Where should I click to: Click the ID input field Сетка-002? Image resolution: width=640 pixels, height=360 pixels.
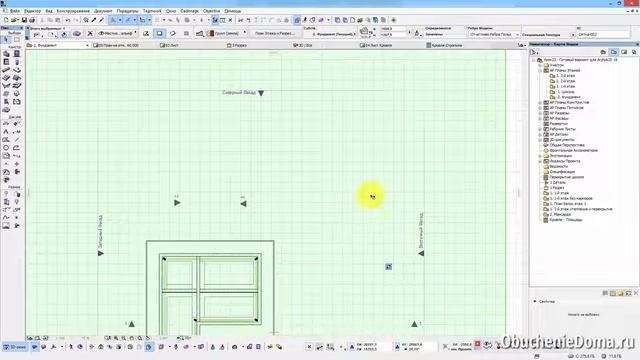coord(603,34)
